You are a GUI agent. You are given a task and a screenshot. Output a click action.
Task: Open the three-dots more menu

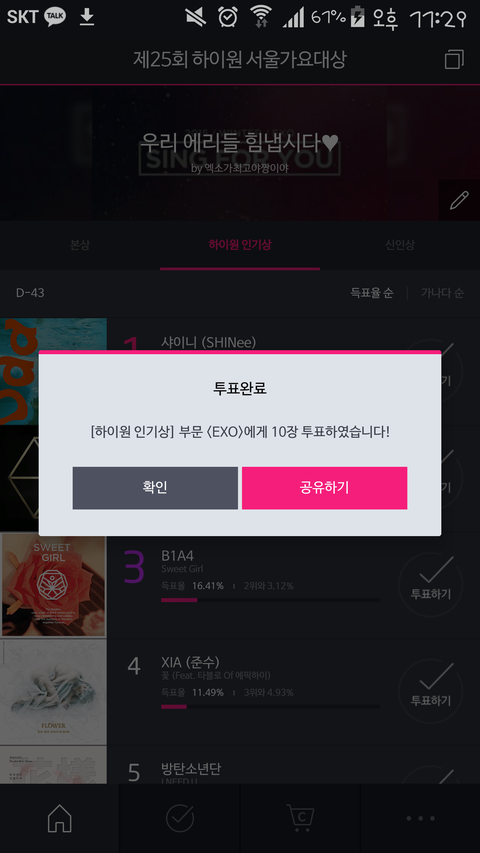pyautogui.click(x=420, y=818)
